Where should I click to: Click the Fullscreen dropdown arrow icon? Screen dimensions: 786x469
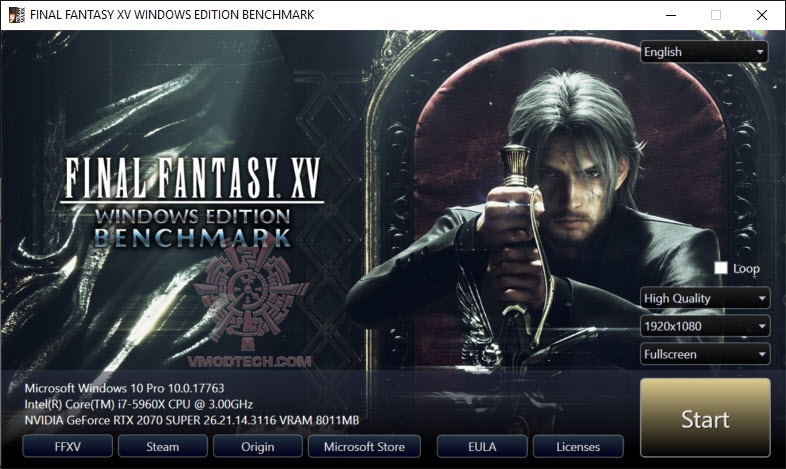pos(762,354)
